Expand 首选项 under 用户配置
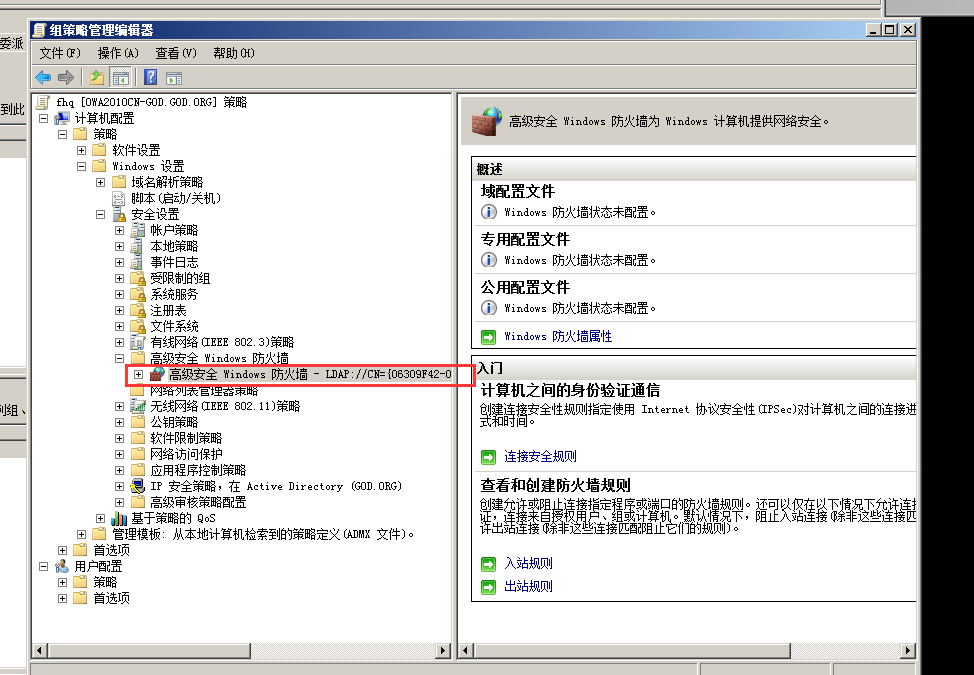The width and height of the screenshot is (974, 675). point(62,599)
